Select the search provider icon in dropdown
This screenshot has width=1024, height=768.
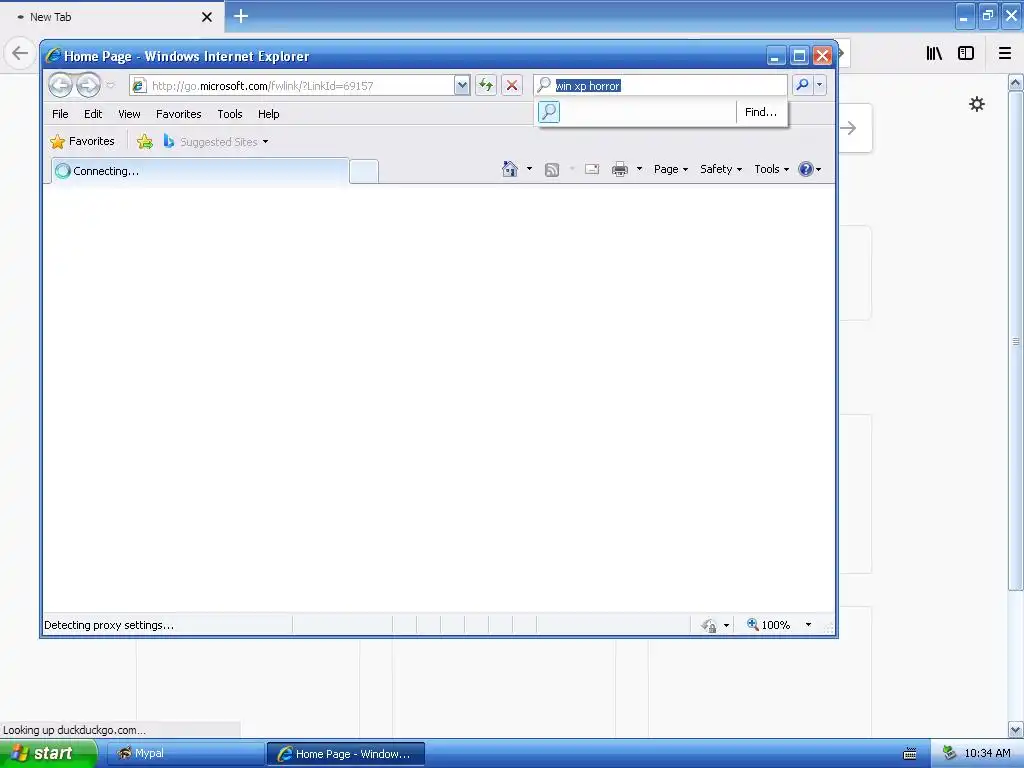[549, 112]
